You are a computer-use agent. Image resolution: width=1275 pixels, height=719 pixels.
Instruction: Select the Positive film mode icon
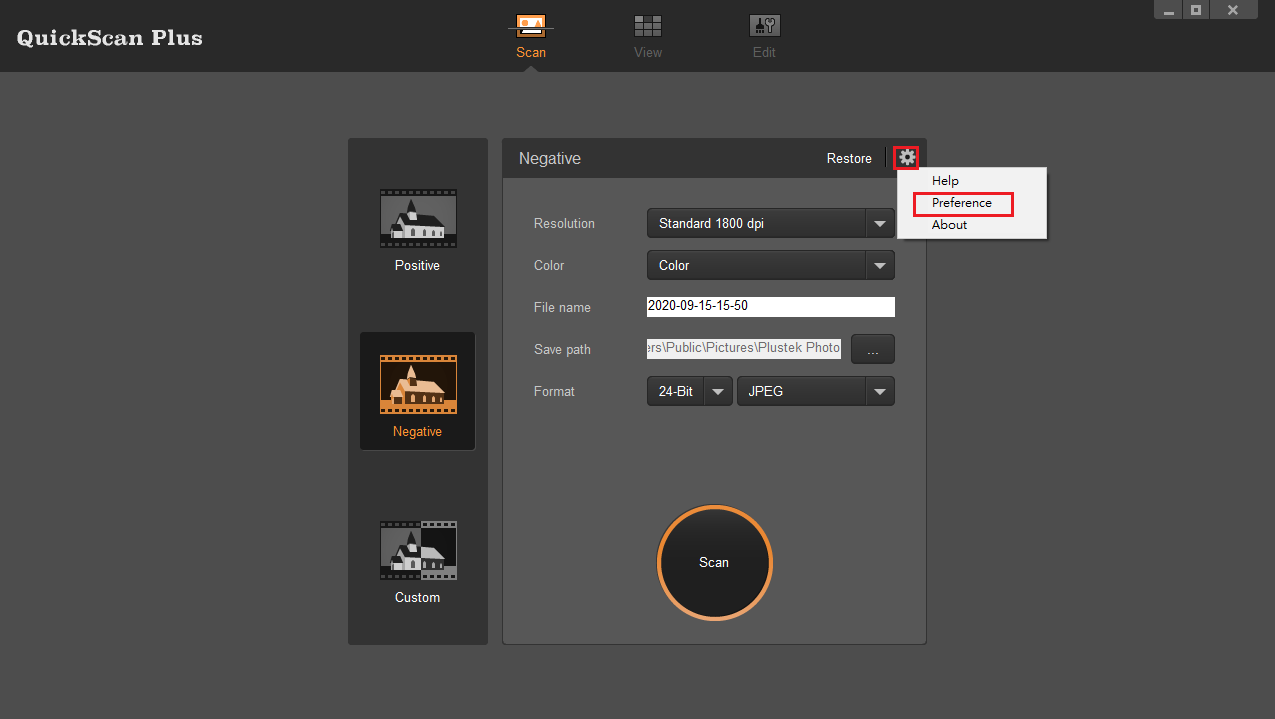(418, 219)
